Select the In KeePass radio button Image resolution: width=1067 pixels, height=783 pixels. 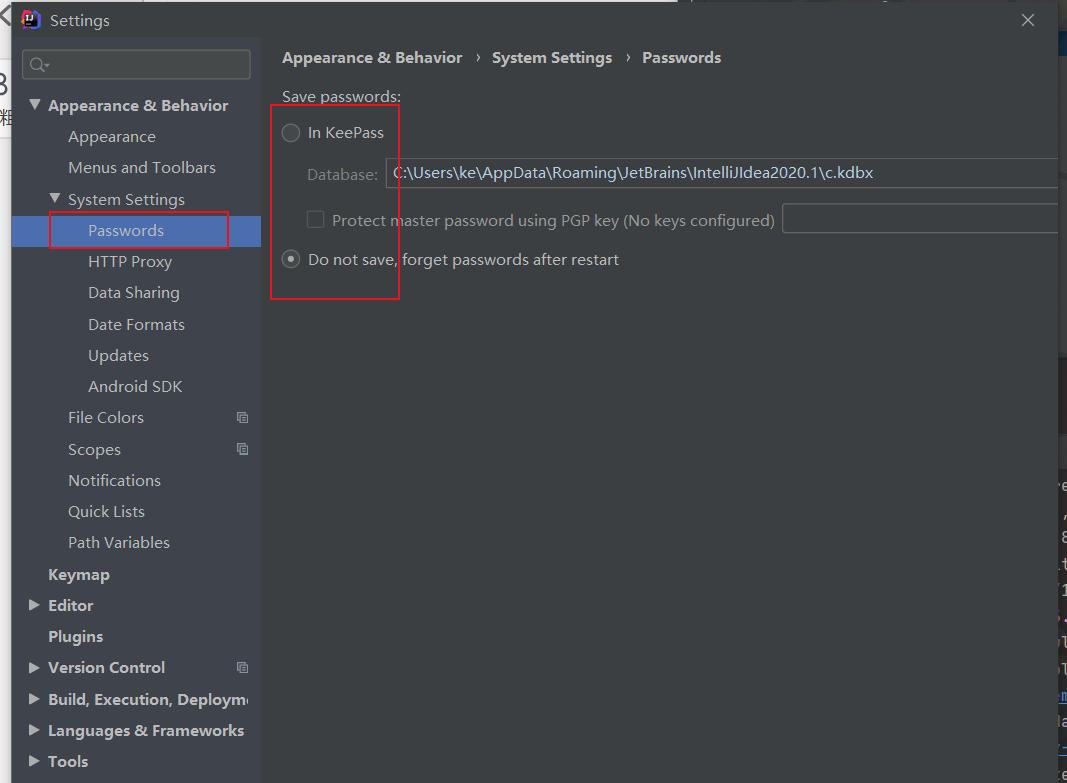[291, 133]
